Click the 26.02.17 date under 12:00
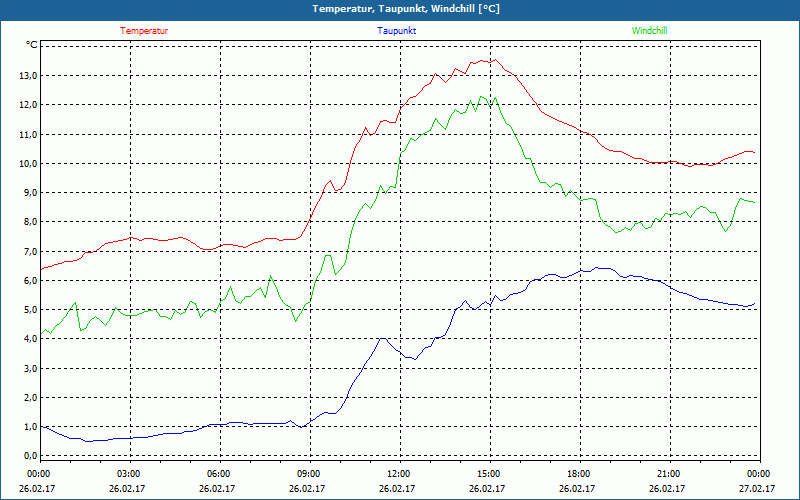Screen dimensions: 800x500 (398, 489)
